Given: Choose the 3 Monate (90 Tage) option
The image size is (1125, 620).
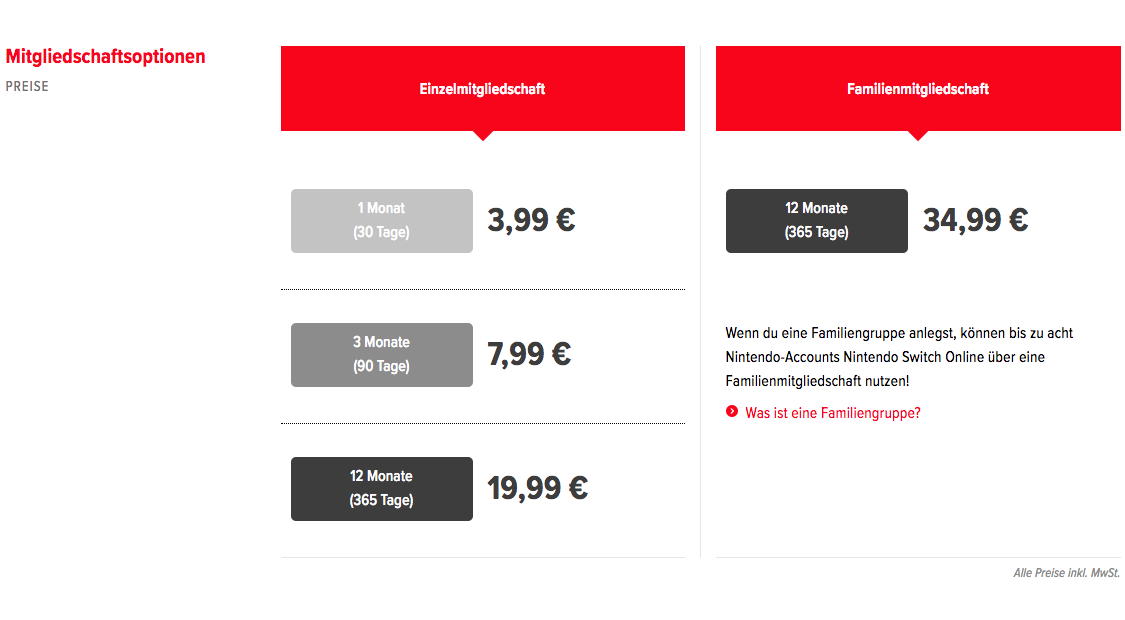Looking at the screenshot, I should pos(382,354).
